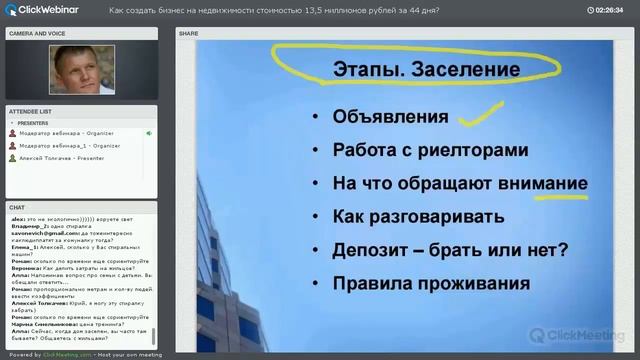Screen dimensions: 640x360
Task: Click Марина Синельникова's chat message about training price
Action: (68, 324)
